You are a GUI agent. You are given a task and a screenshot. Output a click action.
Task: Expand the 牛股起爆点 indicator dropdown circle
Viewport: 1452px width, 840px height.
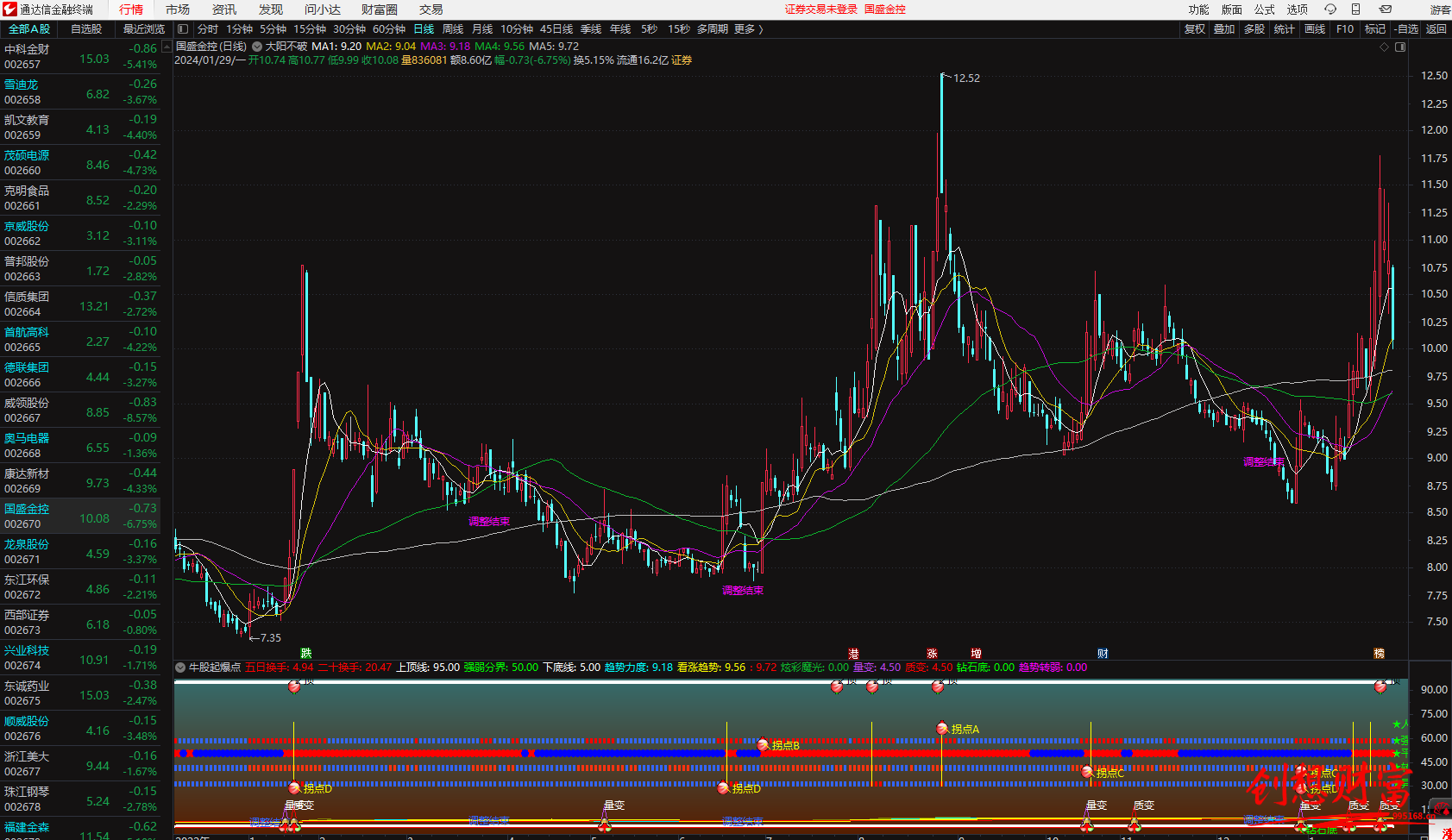(180, 668)
